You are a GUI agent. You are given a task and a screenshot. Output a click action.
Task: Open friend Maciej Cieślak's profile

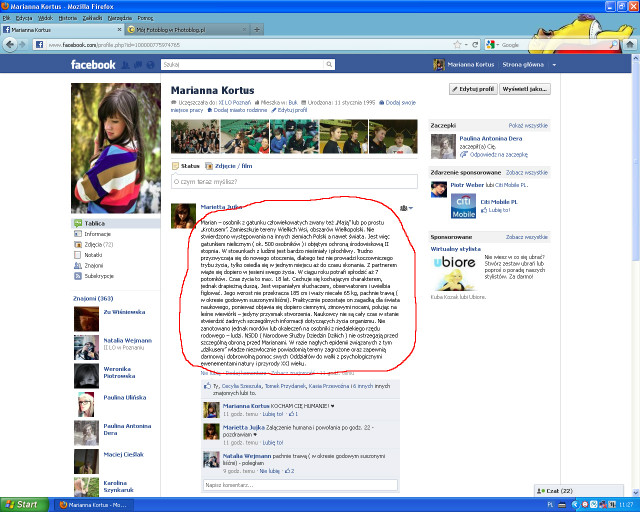123,454
